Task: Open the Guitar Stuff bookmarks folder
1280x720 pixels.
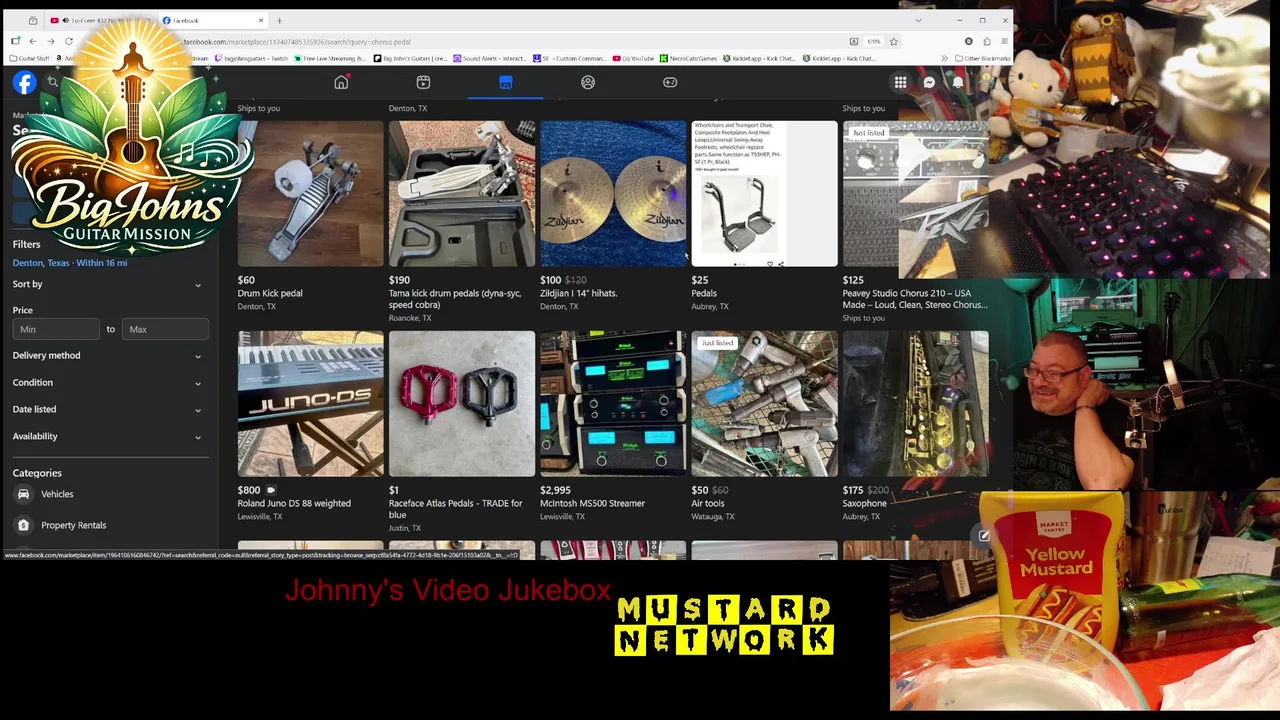Action: tap(29, 58)
